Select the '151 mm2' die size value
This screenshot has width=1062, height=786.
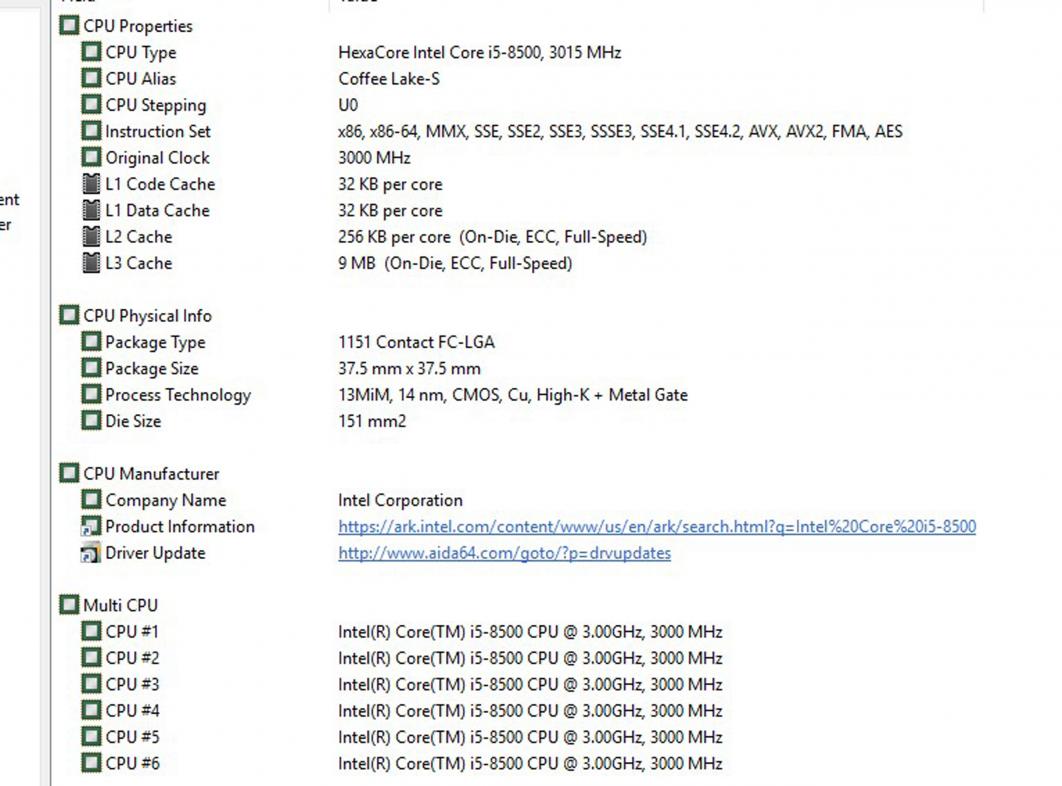[372, 421]
